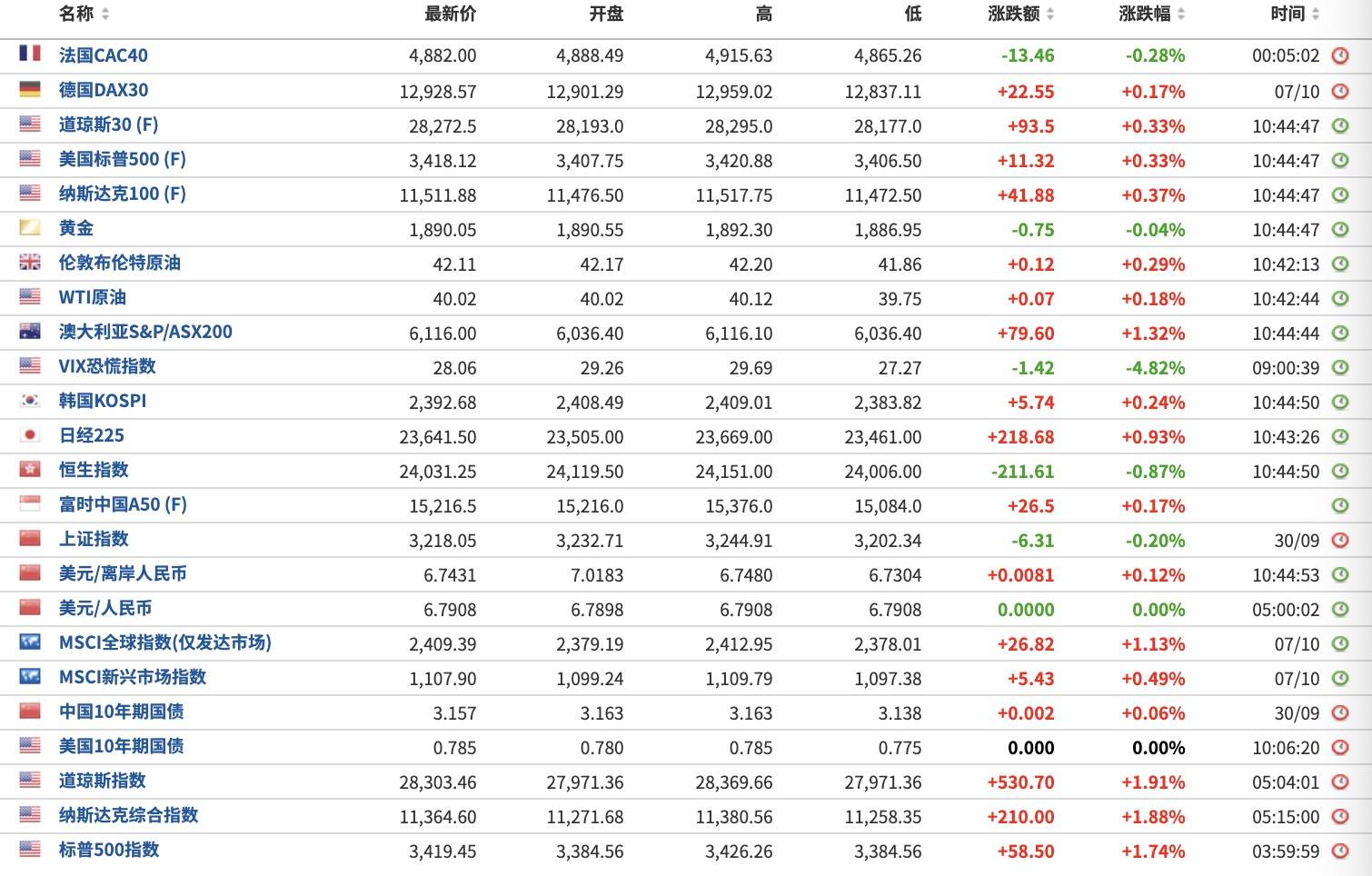This screenshot has width=1372, height=876.
Task: Click the French flag icon beside 法国CAC40
Action: click(x=30, y=54)
